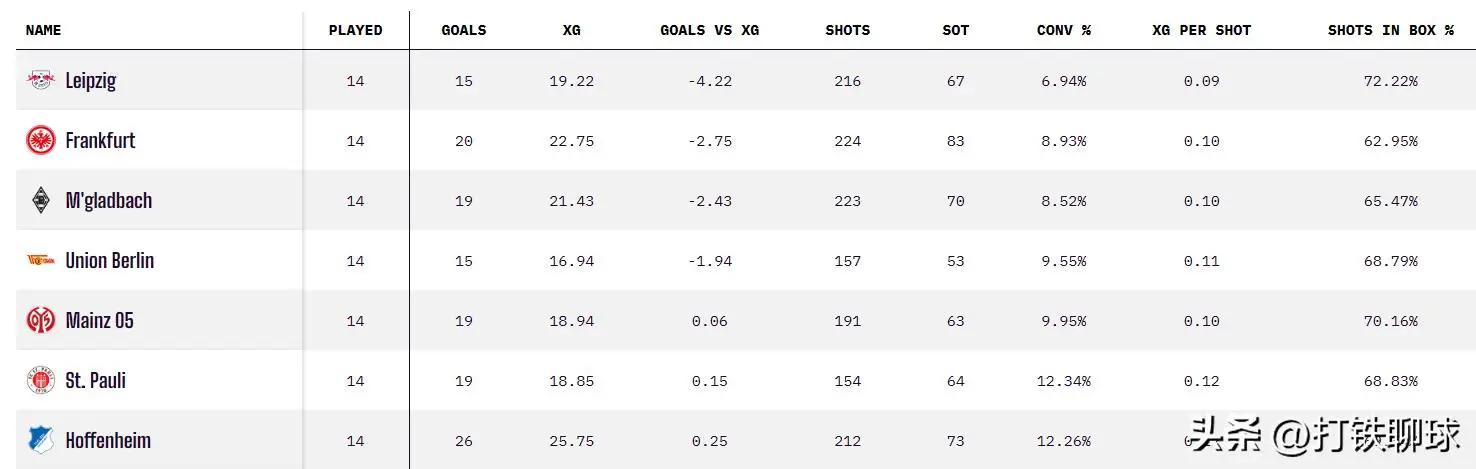Sort table by NAME column header
This screenshot has height=469, width=1476.
point(43,30)
